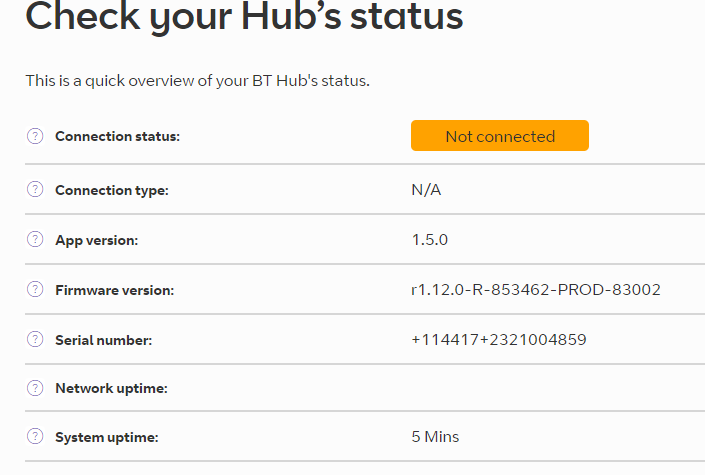Click the serial number value
The image size is (705, 475).
pos(498,340)
